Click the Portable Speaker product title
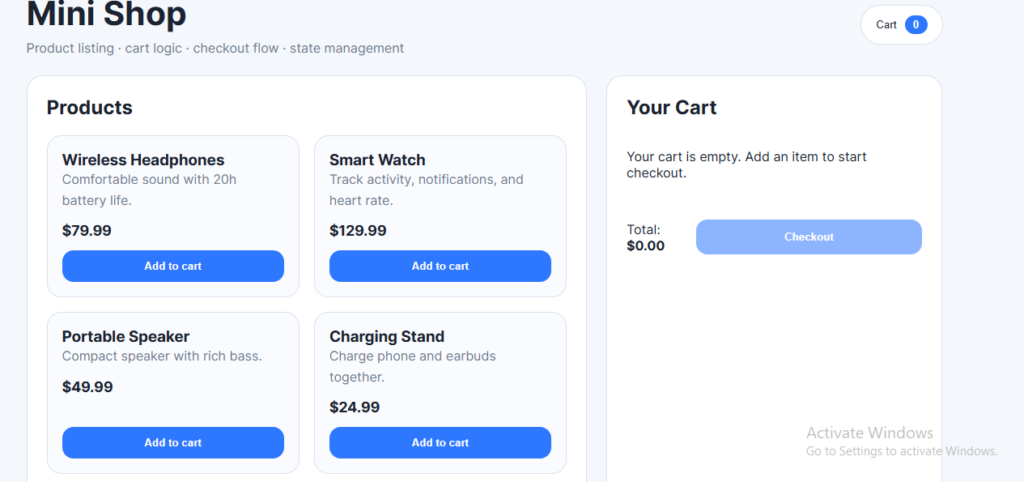The height and width of the screenshot is (482, 1024). coord(125,336)
